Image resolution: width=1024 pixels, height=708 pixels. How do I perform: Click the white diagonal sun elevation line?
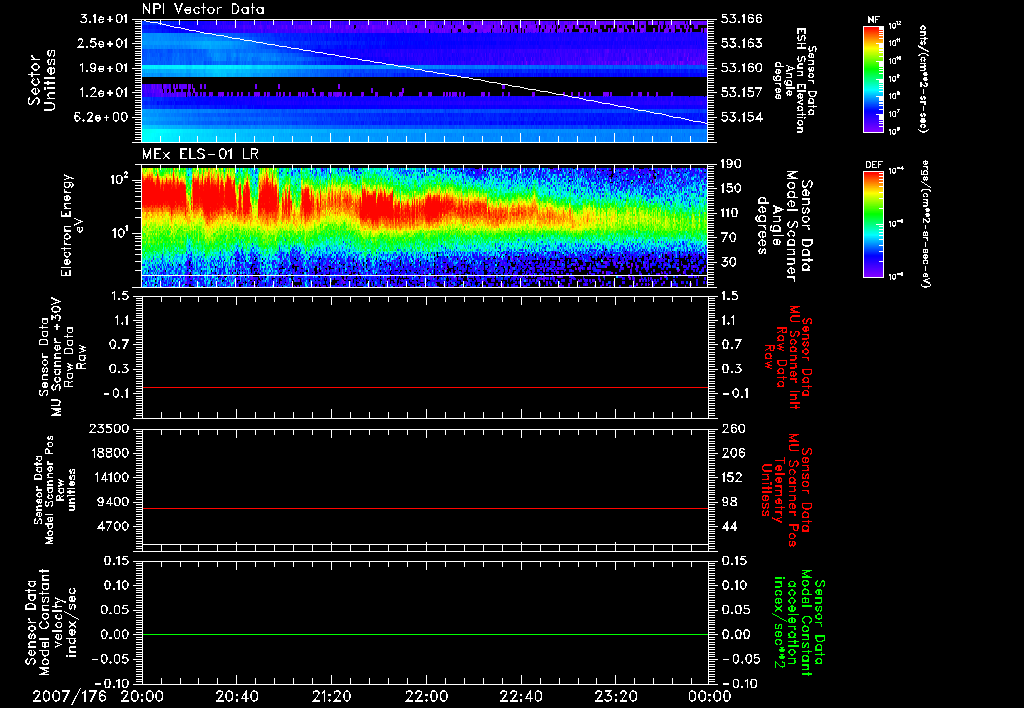(425, 71)
